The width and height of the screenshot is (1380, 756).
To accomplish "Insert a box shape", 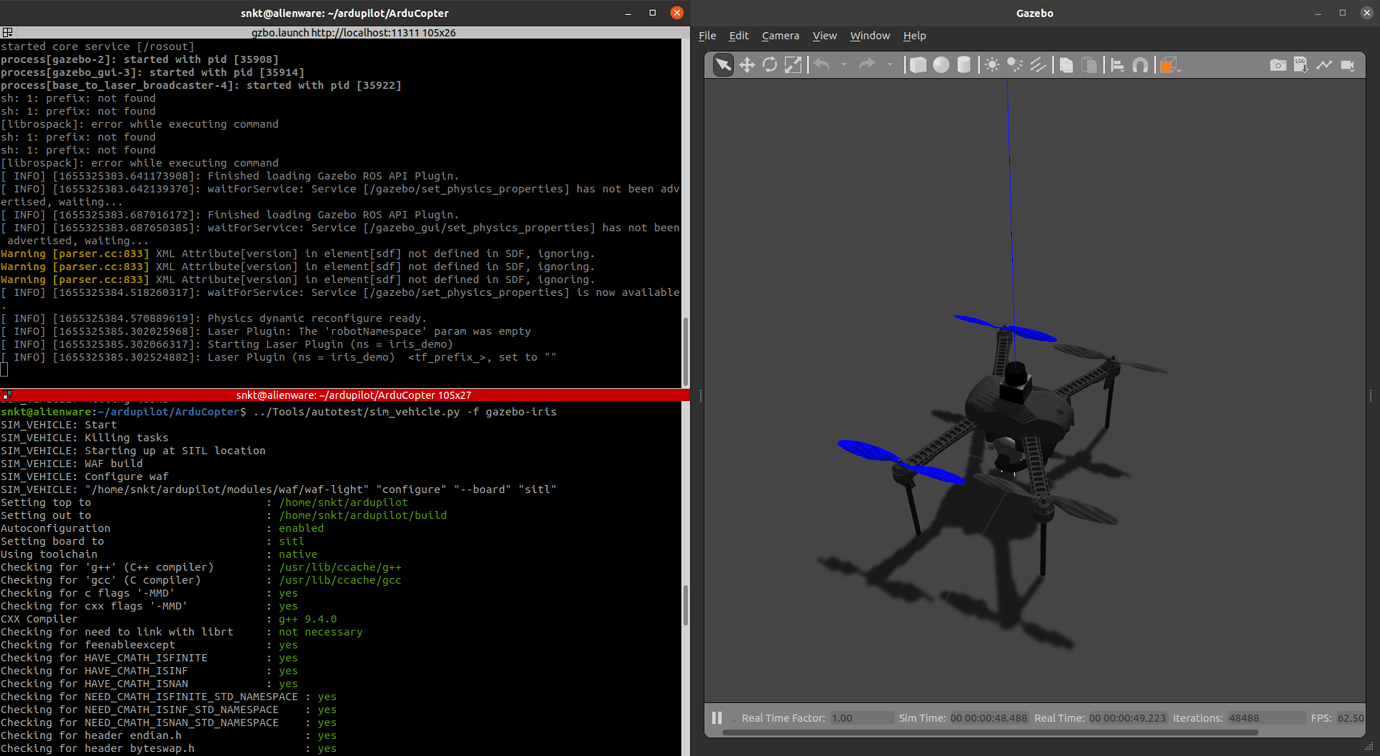I will [x=917, y=65].
